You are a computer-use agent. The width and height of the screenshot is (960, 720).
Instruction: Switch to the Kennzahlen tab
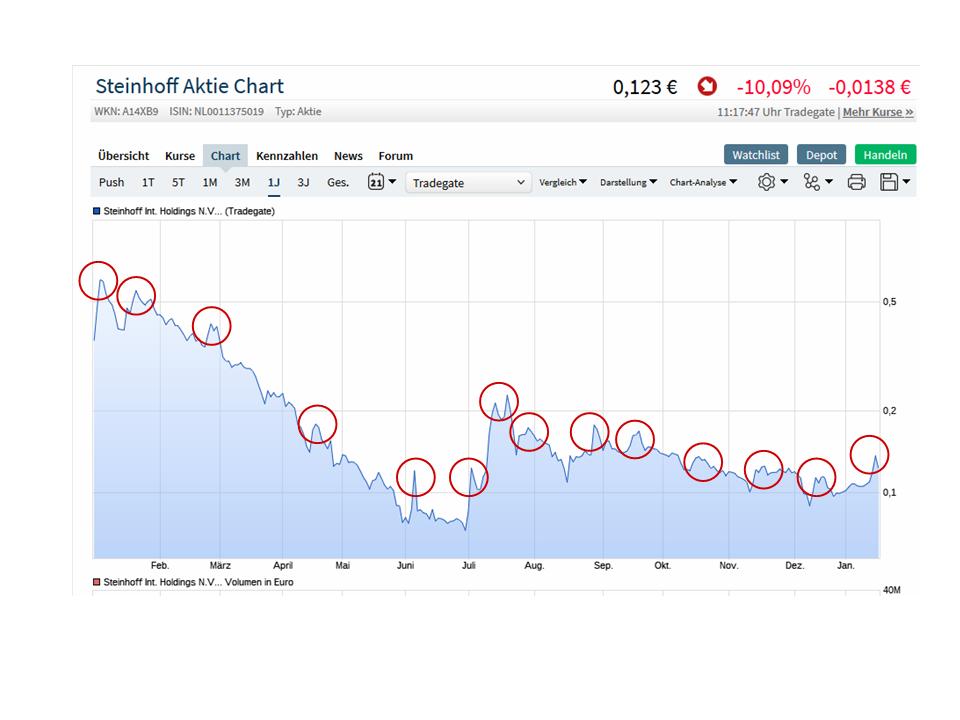tap(288, 156)
